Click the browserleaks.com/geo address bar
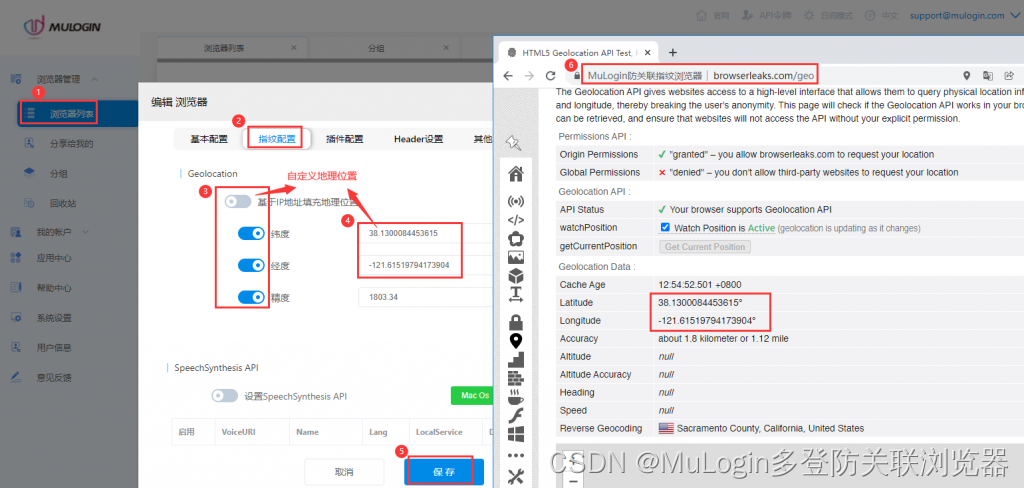The height and width of the screenshot is (488, 1024). (763, 76)
